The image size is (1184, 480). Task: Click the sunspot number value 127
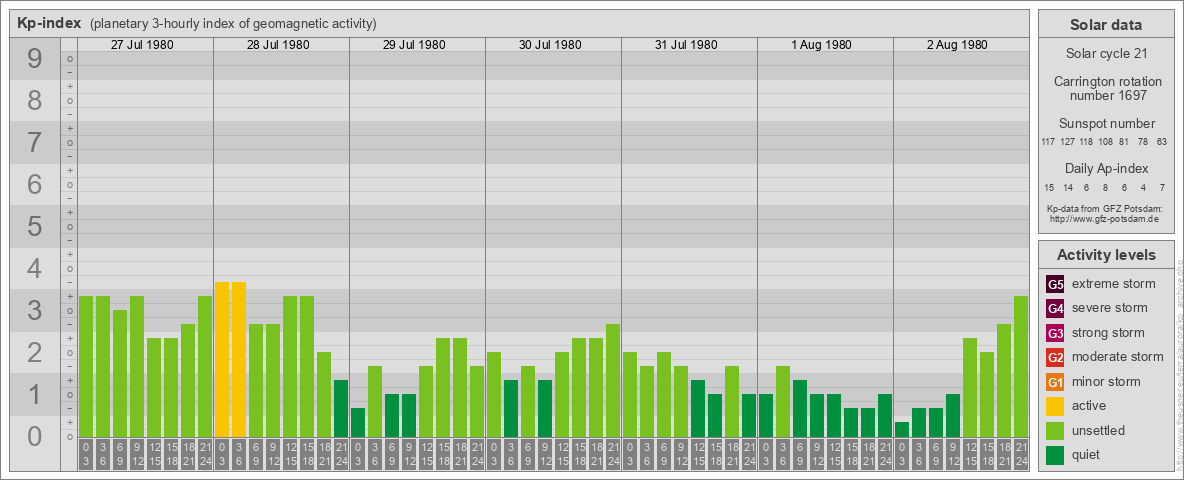[1068, 142]
